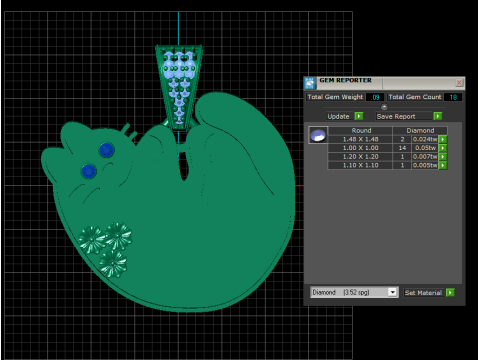Viewport: 480px width, 360px height.
Task: Click the 0.005tw weight cell
Action: pyautogui.click(x=425, y=165)
